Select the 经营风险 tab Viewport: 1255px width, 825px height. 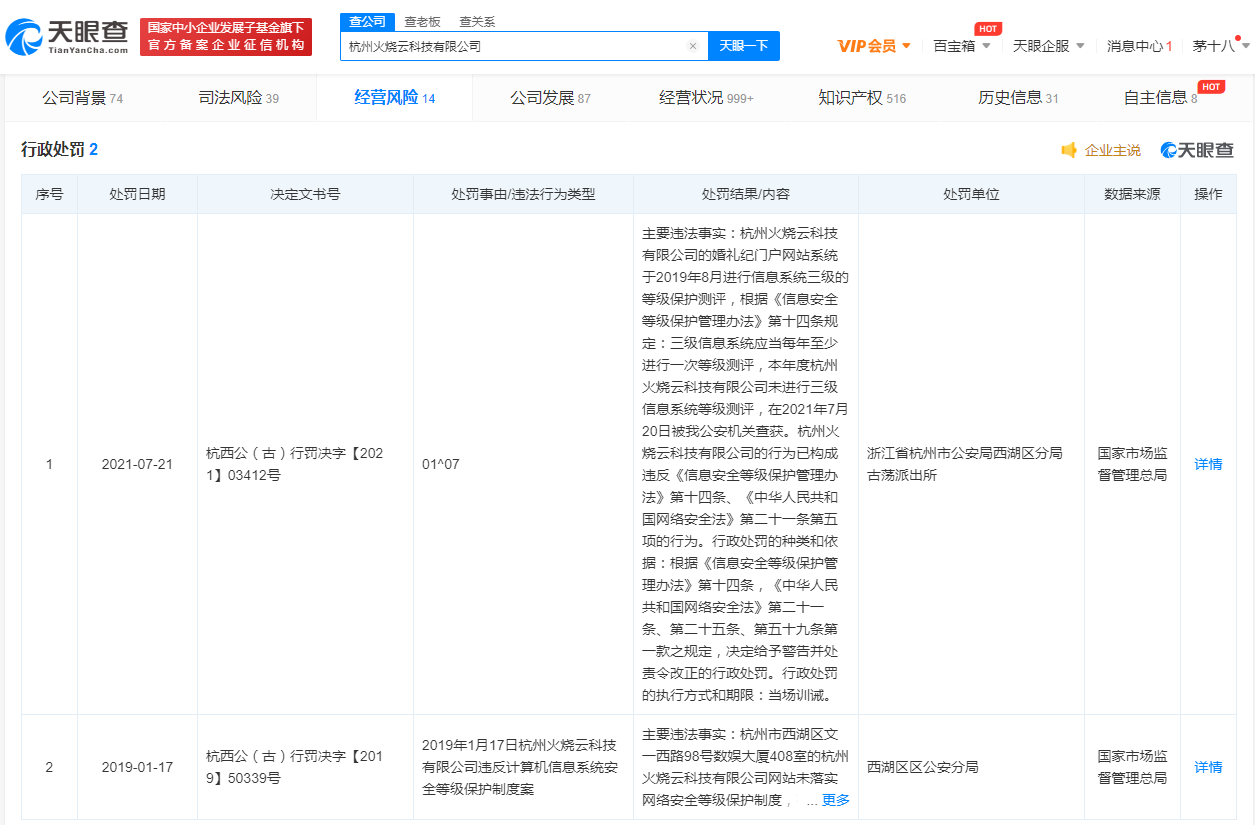tap(394, 98)
